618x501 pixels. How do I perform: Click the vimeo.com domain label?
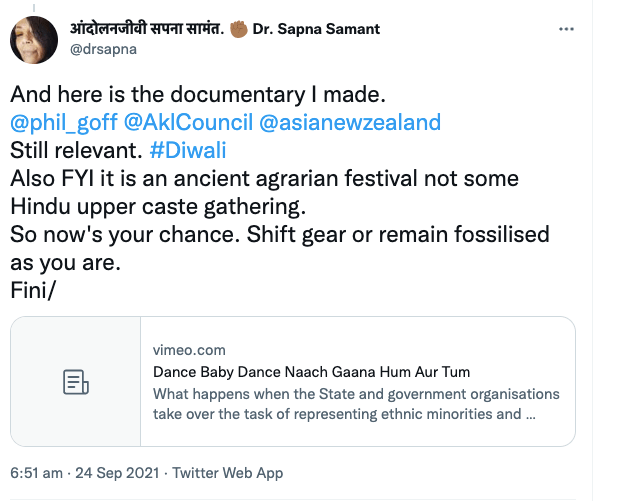[189, 350]
